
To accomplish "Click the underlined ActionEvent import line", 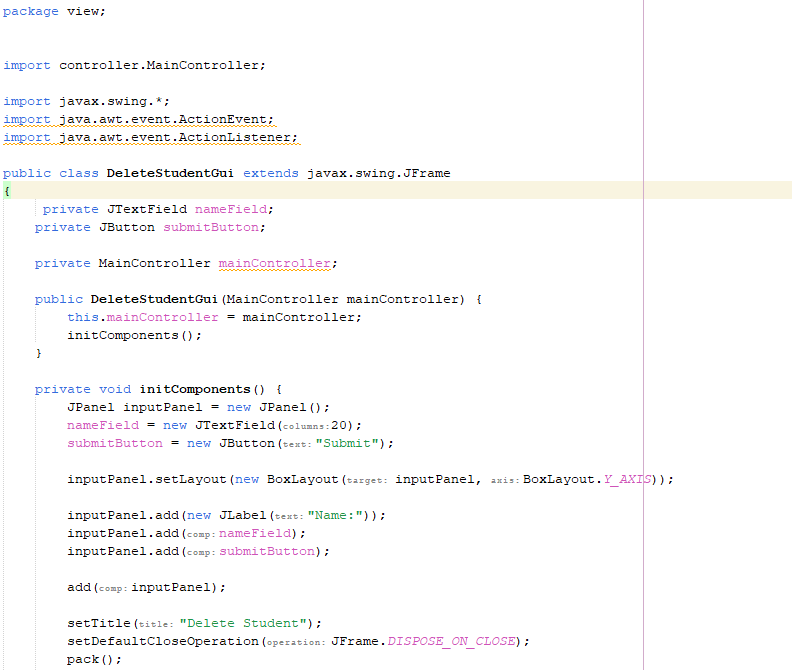I will 138,120.
